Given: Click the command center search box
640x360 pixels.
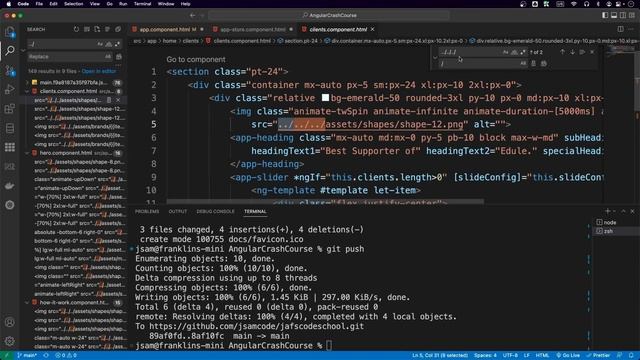Looking at the screenshot, I should tap(329, 15).
